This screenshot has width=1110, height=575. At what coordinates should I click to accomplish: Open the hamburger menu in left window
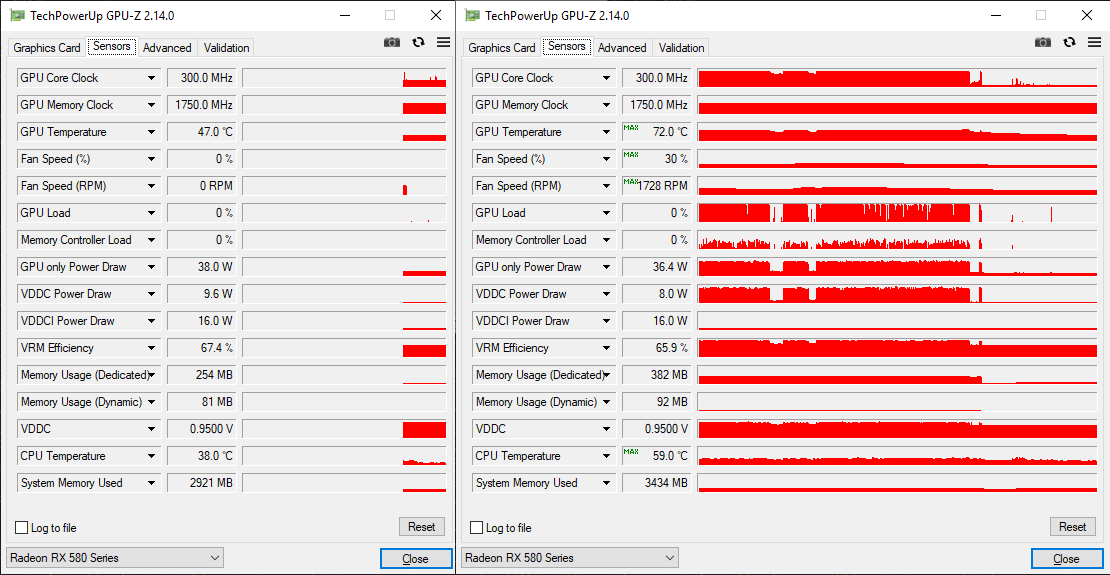pyautogui.click(x=443, y=42)
